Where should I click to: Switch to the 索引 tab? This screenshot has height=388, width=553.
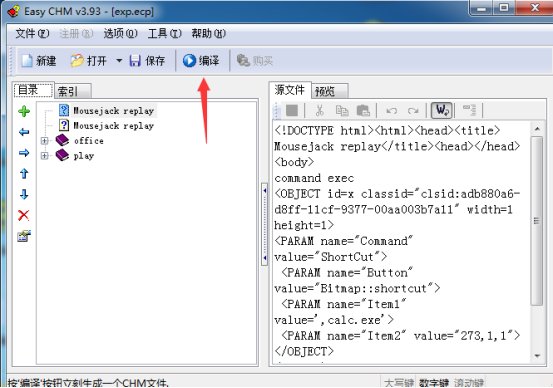[73, 91]
